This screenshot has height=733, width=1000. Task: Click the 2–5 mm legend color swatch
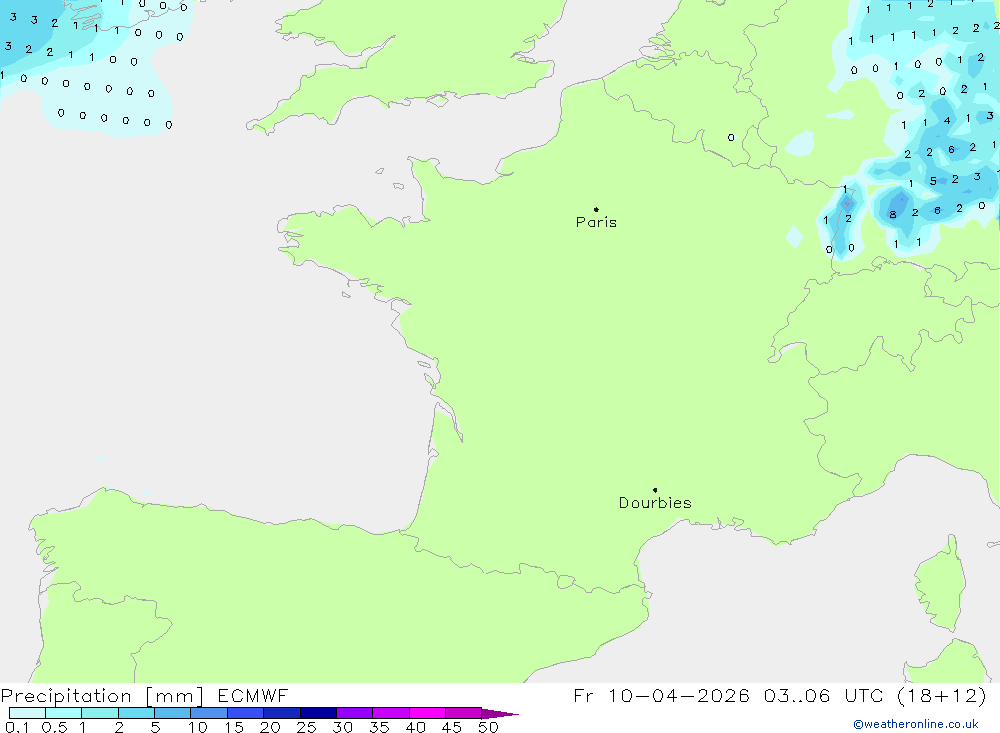pyautogui.click(x=136, y=713)
